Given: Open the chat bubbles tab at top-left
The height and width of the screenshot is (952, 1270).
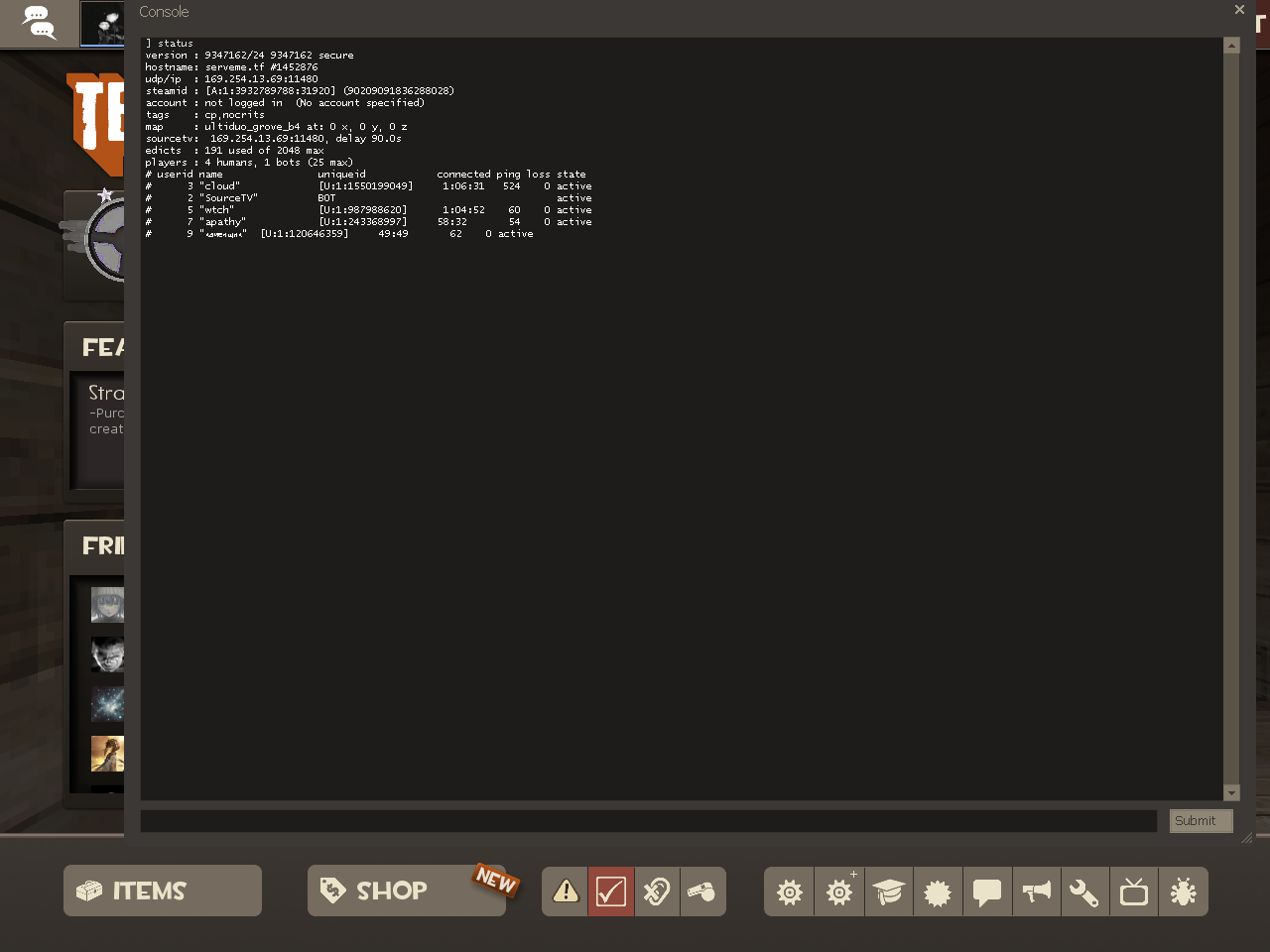Looking at the screenshot, I should coord(39,23).
